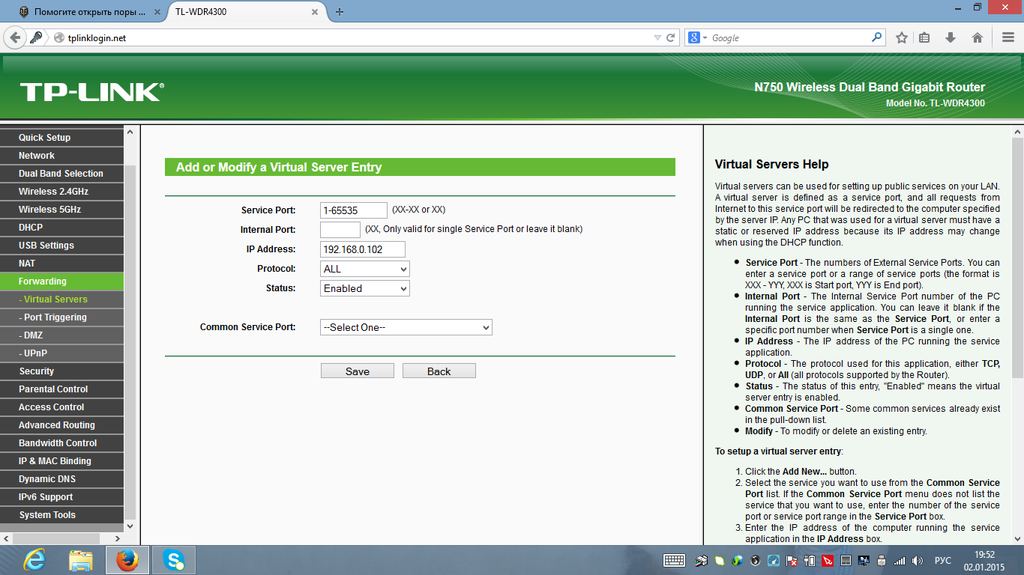Click the browser back arrow button

(15, 38)
